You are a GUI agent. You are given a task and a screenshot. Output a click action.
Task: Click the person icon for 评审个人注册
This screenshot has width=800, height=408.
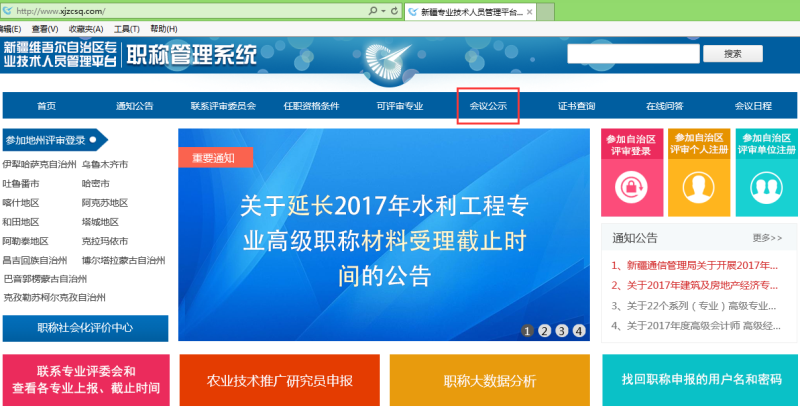[x=698, y=188]
